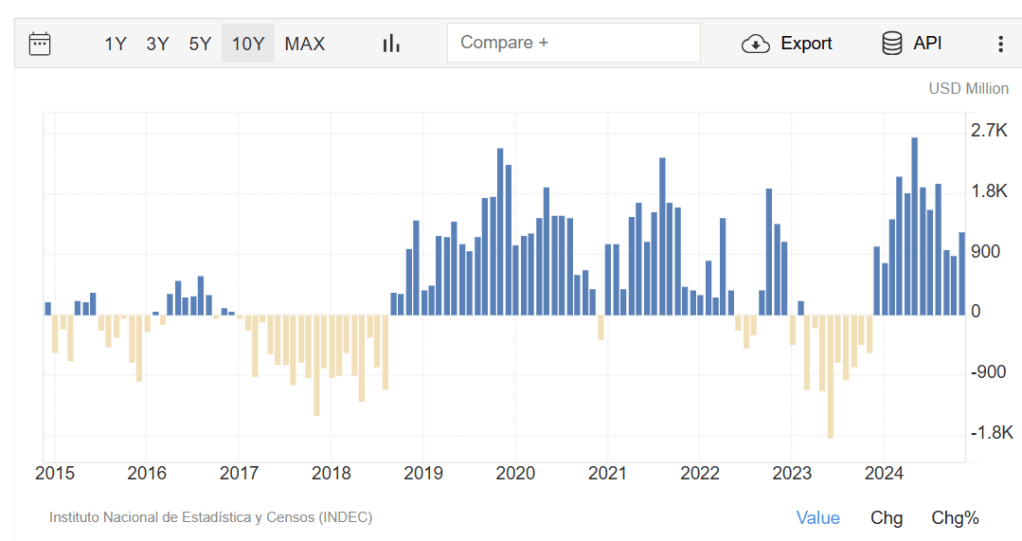Switch chart display to Chg
Image resolution: width=1022 pixels, height=541 pixels.
(886, 517)
